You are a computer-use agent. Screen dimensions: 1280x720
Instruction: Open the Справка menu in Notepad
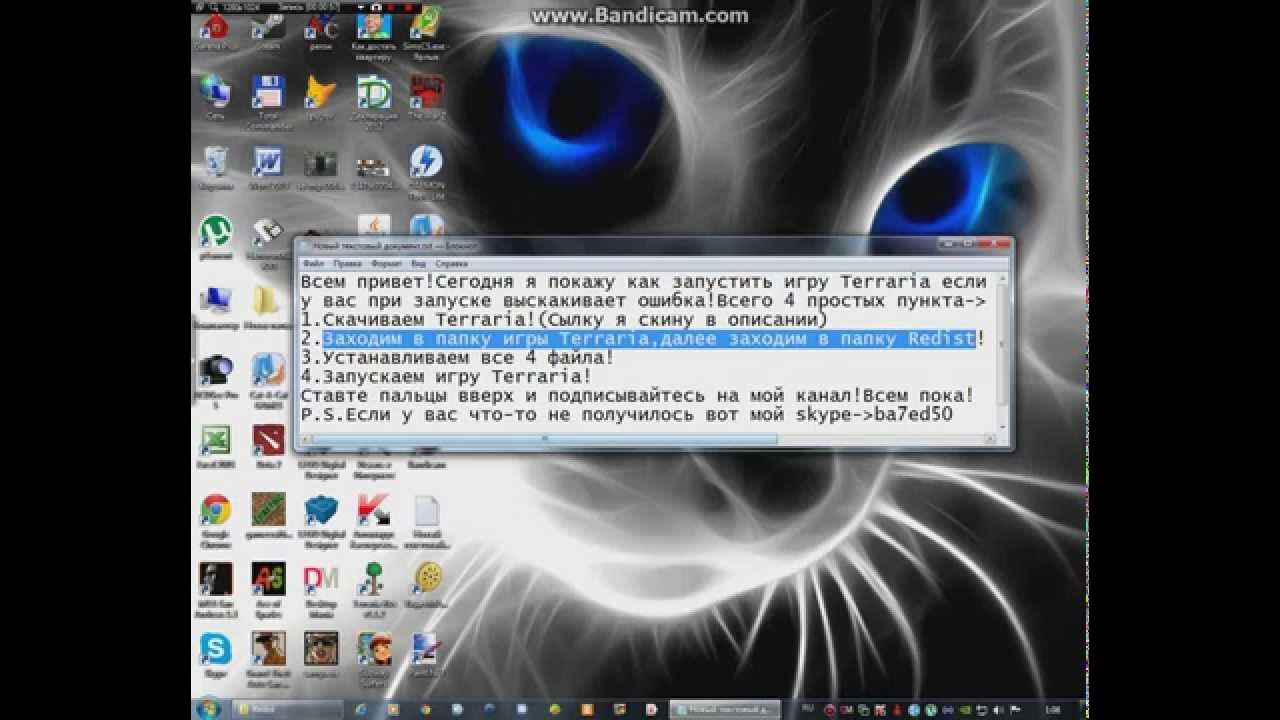click(451, 263)
